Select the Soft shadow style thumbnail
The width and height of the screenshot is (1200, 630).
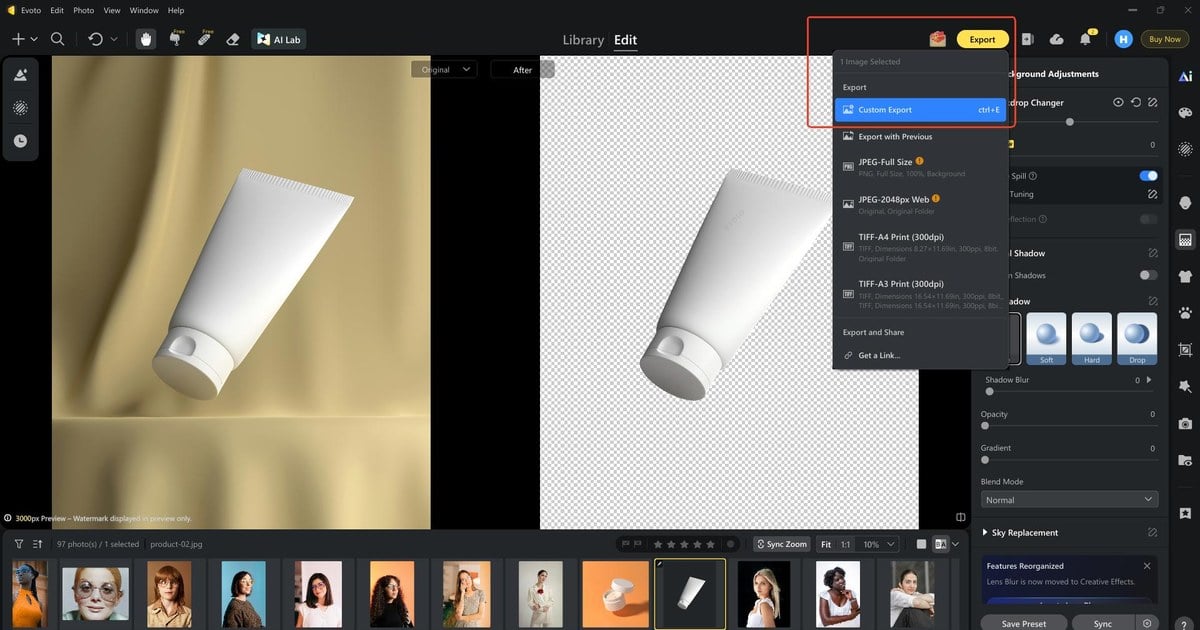click(1046, 338)
